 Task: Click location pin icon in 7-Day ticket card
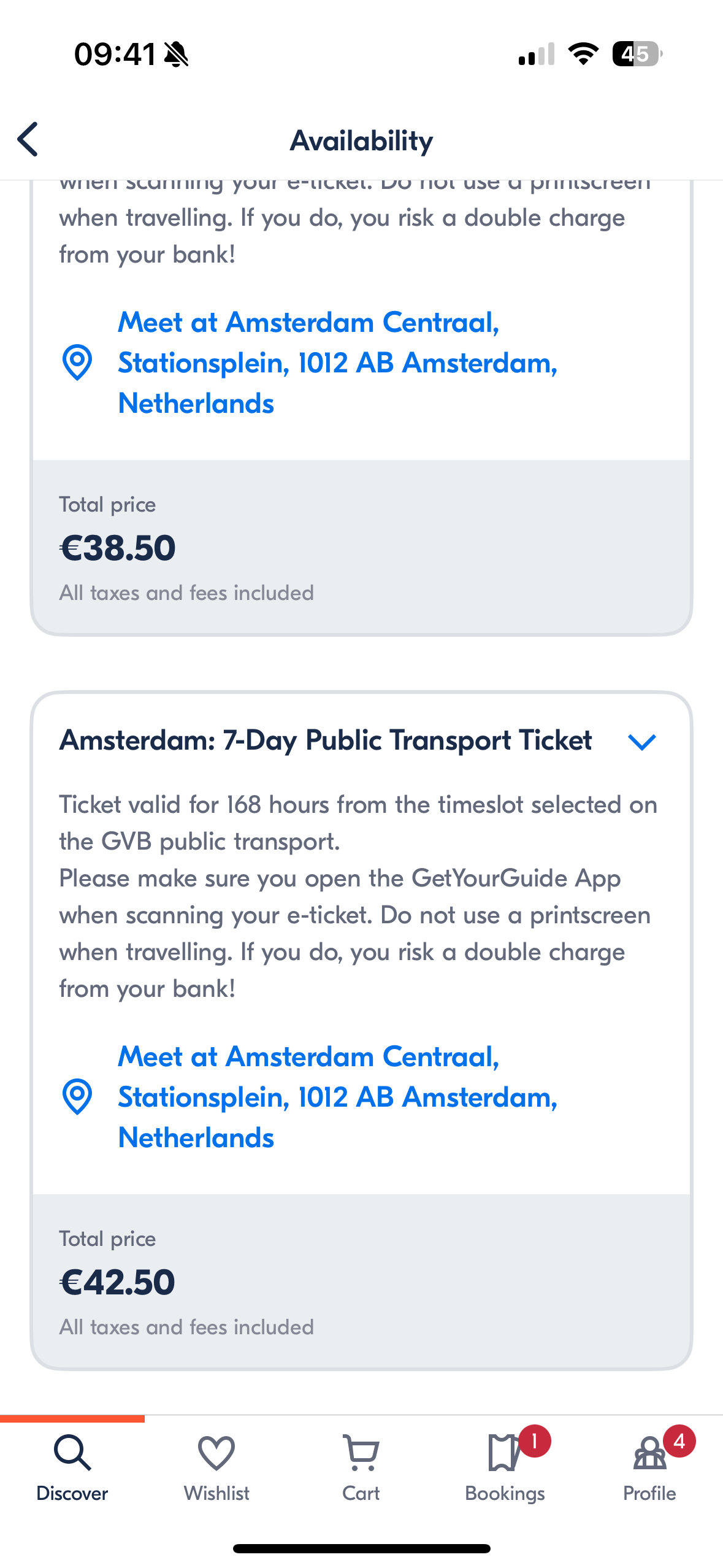[x=77, y=1096]
